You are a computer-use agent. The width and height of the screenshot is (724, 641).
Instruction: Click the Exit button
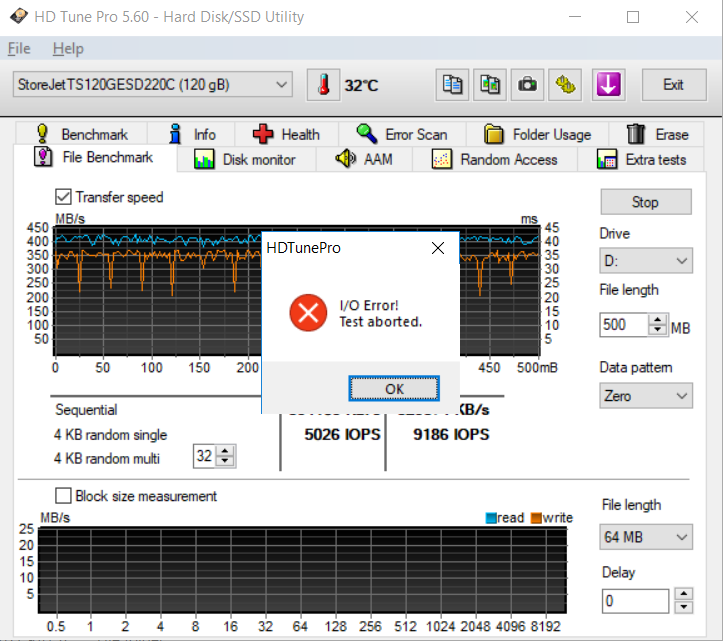pos(674,85)
